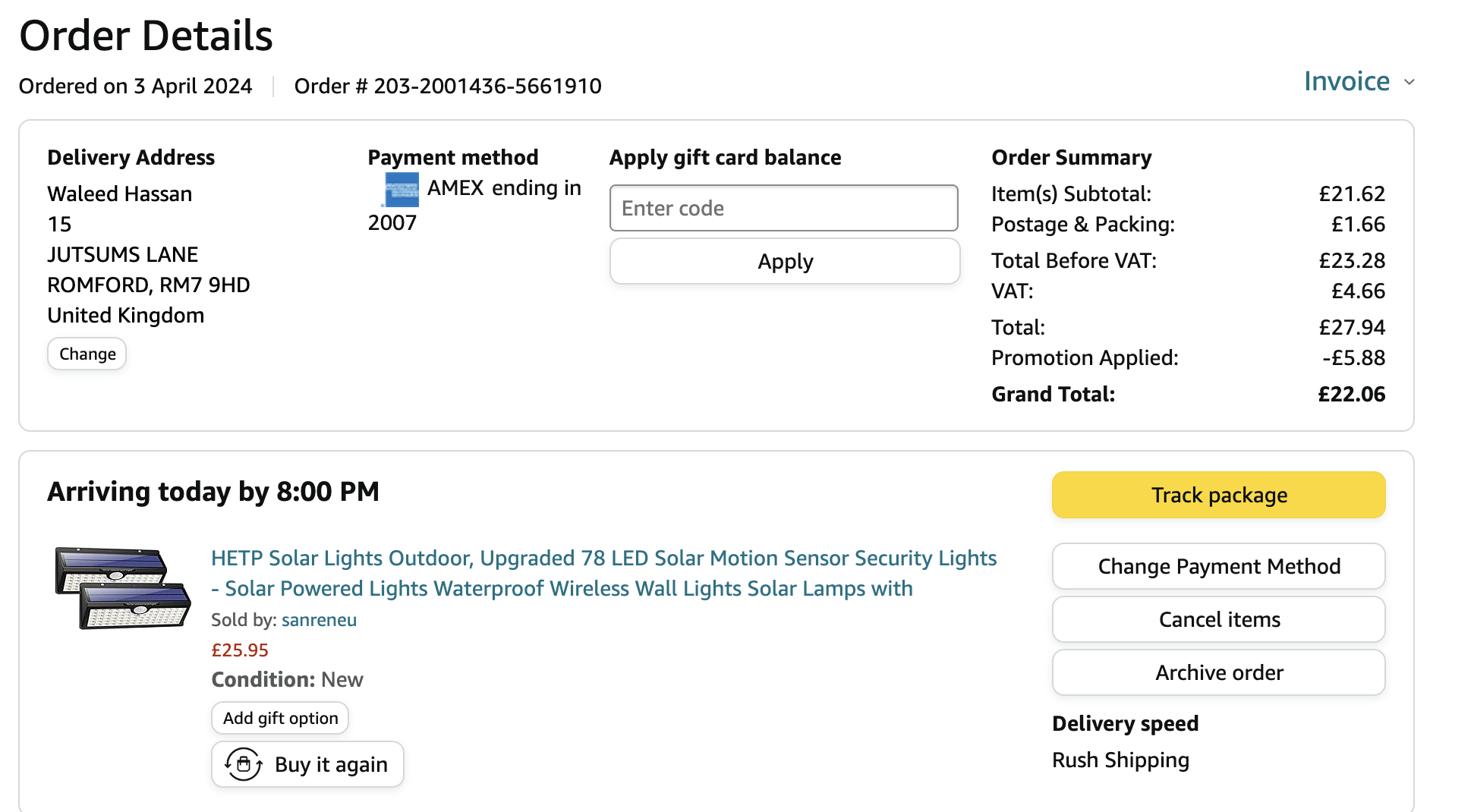
Task: Click the item price £25.95
Action: pos(240,650)
